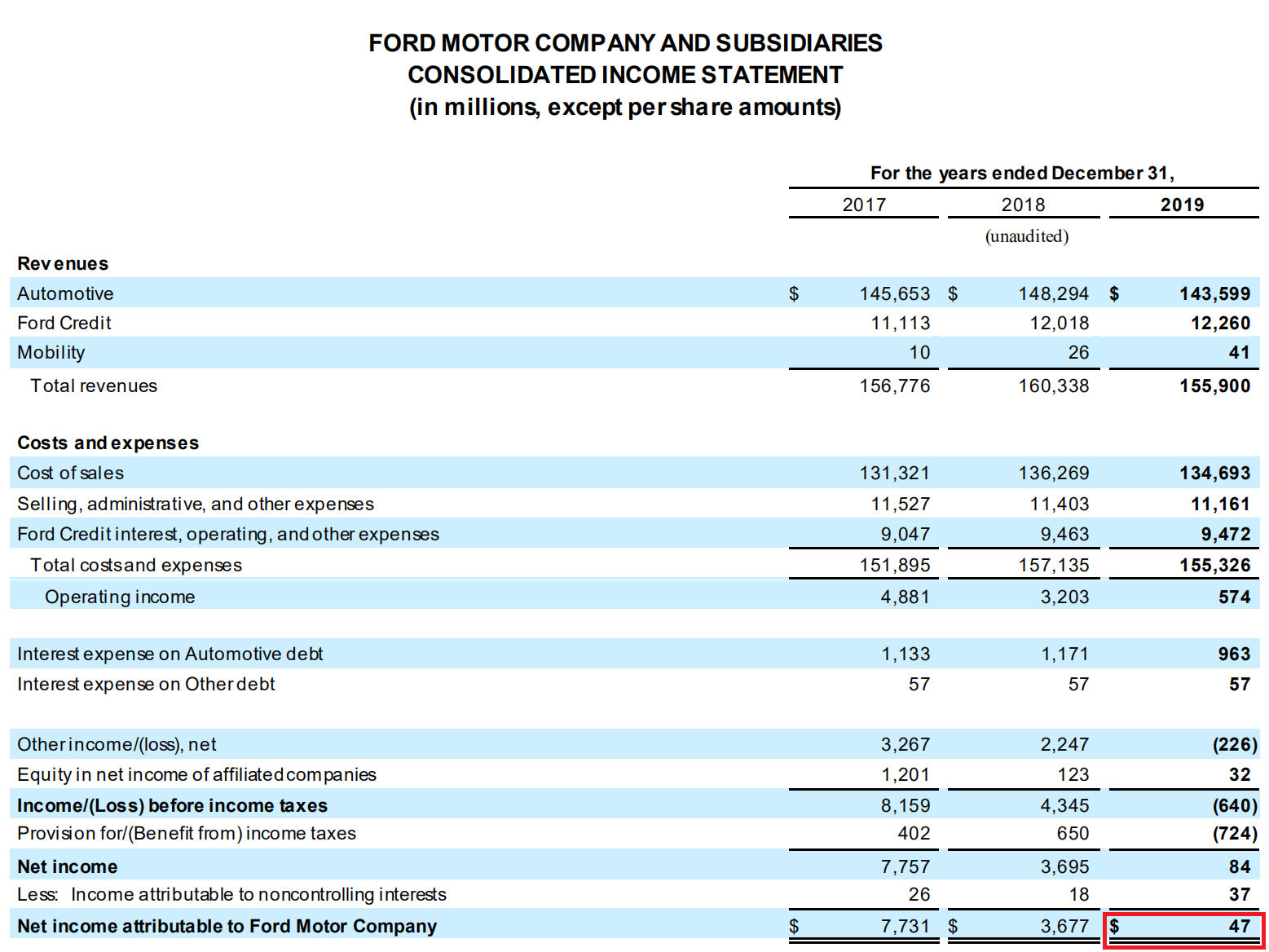Select Interest expense on Other debt label
1269x952 pixels.
coord(146,684)
